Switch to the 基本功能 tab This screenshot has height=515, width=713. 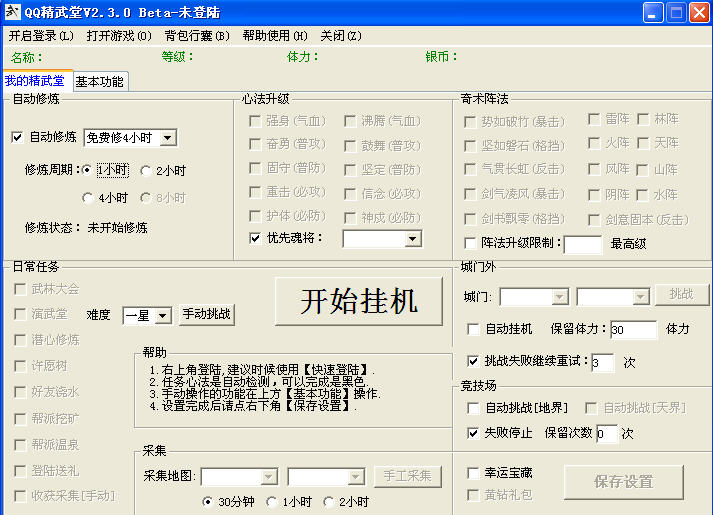(100, 82)
